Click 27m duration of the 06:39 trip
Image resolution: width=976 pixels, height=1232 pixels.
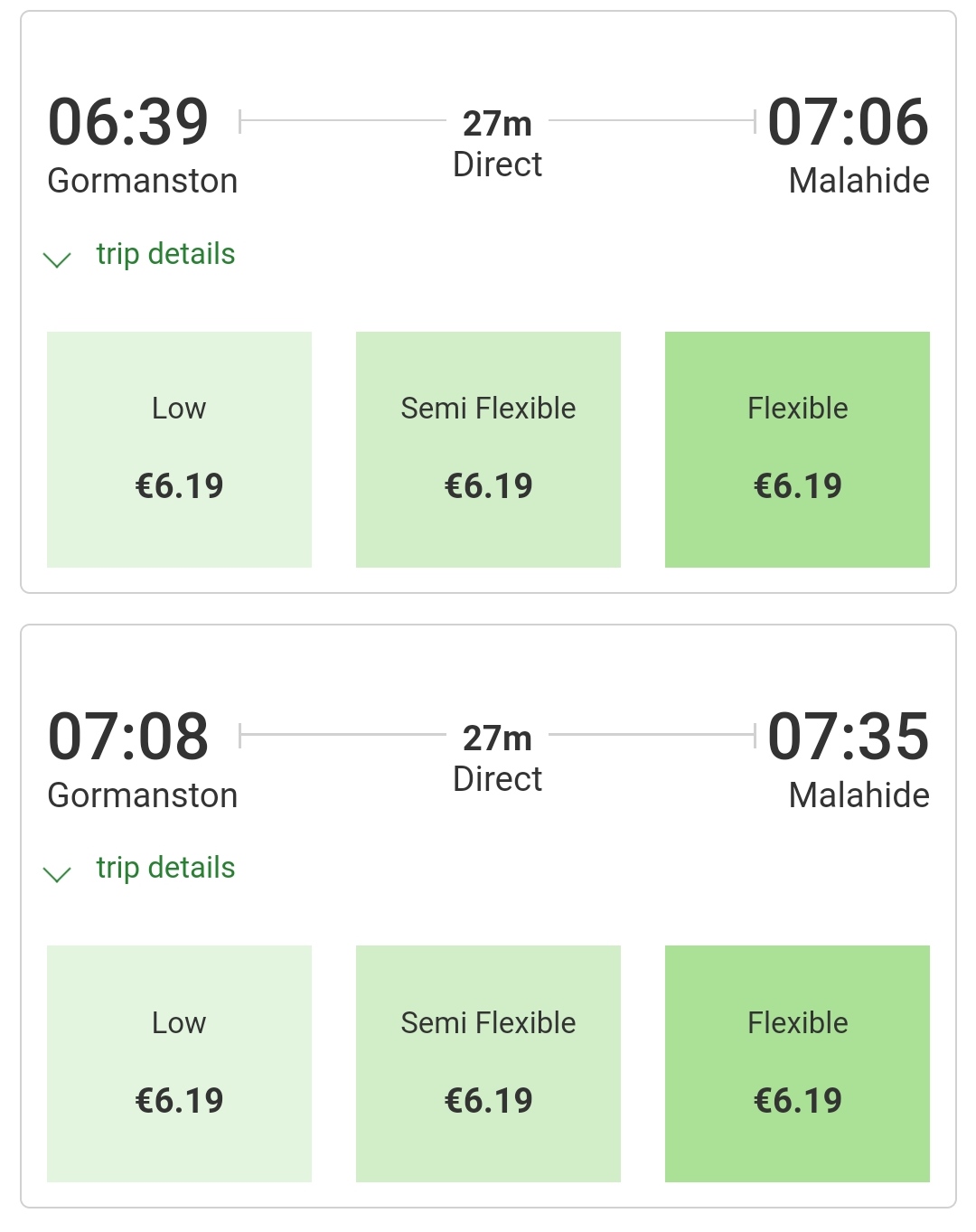pyautogui.click(x=497, y=124)
